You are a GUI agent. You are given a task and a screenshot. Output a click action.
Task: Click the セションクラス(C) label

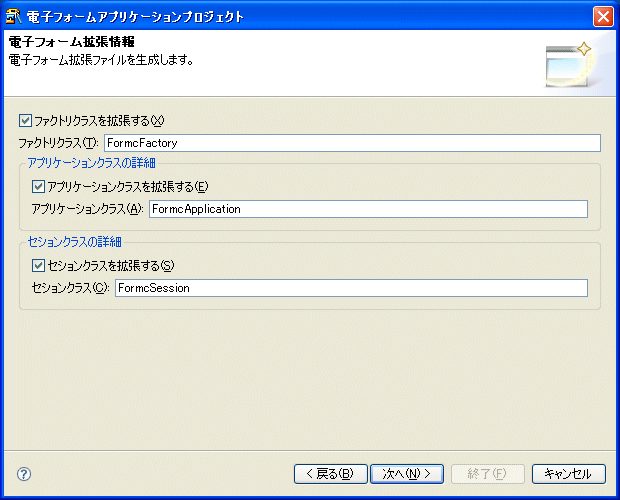pos(70,288)
